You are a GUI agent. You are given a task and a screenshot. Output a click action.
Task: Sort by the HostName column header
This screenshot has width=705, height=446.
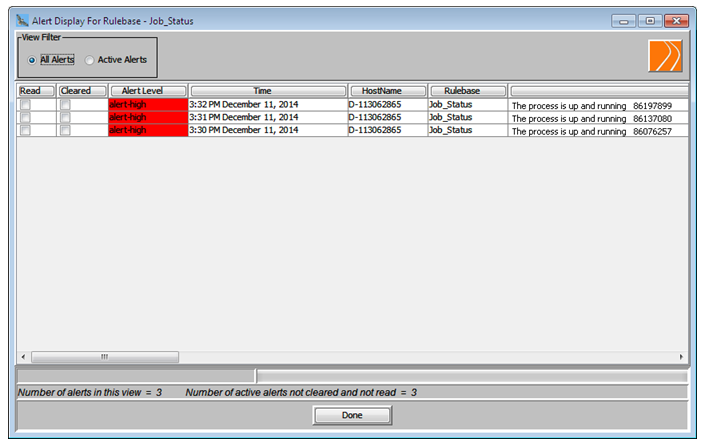point(388,91)
